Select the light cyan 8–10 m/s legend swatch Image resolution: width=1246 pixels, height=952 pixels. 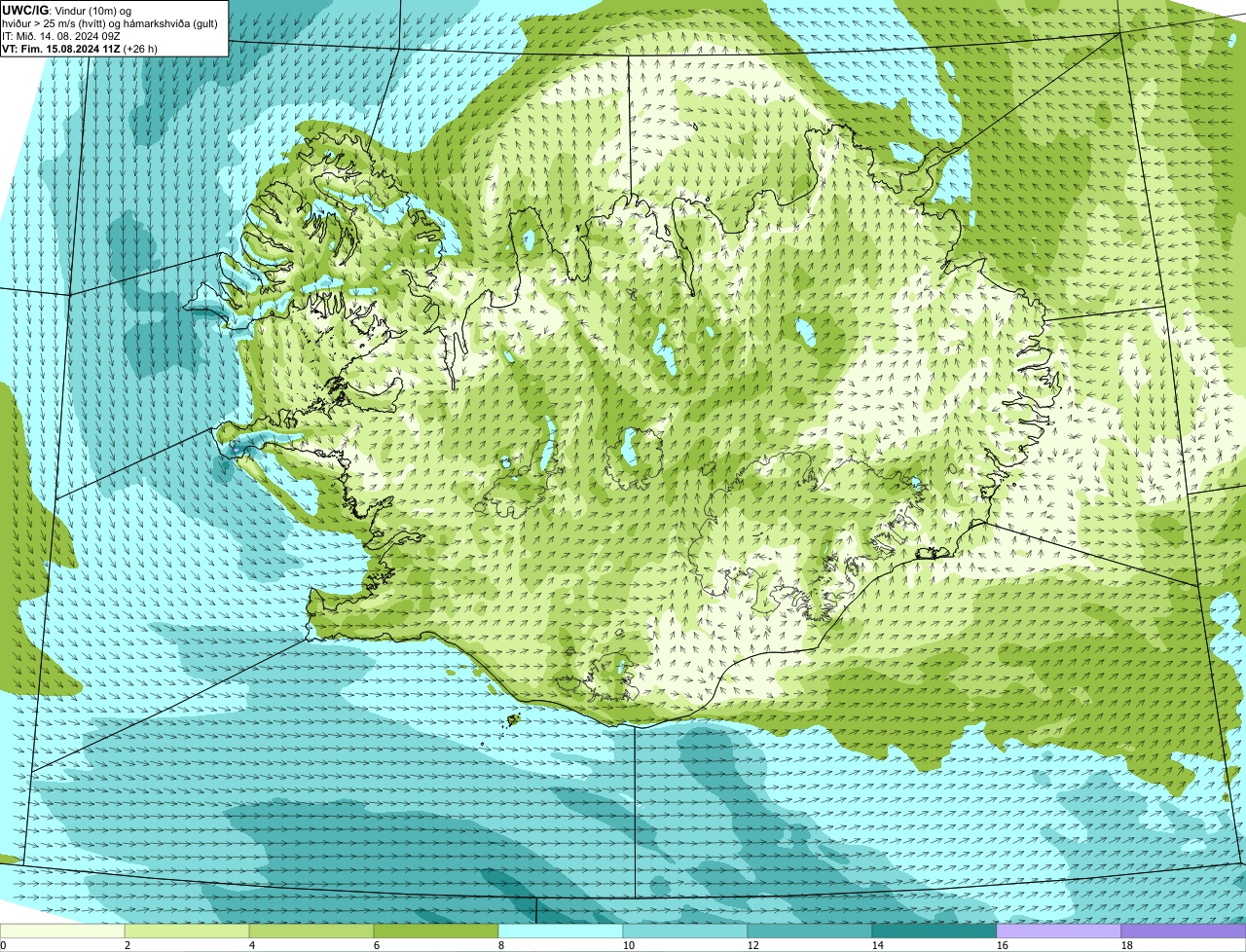(x=561, y=932)
